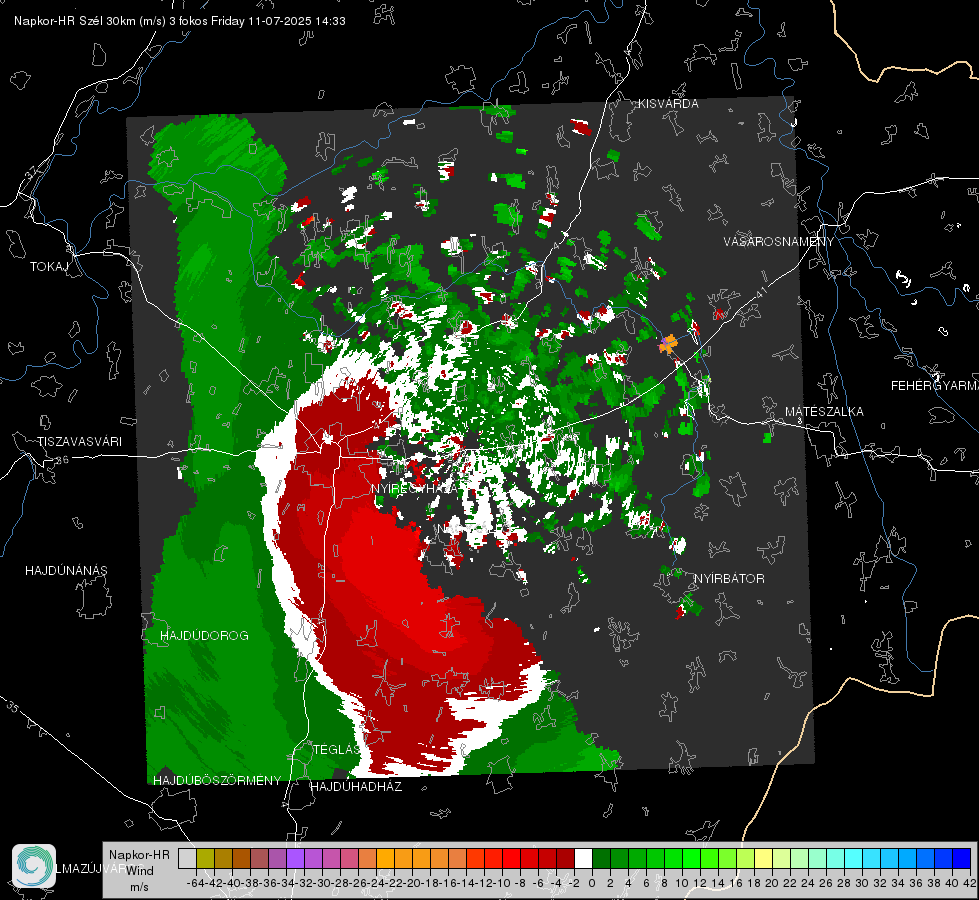Image resolution: width=979 pixels, height=900 pixels.
Task: Click the radar title text with date 11-07-2025
Action: click(x=180, y=21)
